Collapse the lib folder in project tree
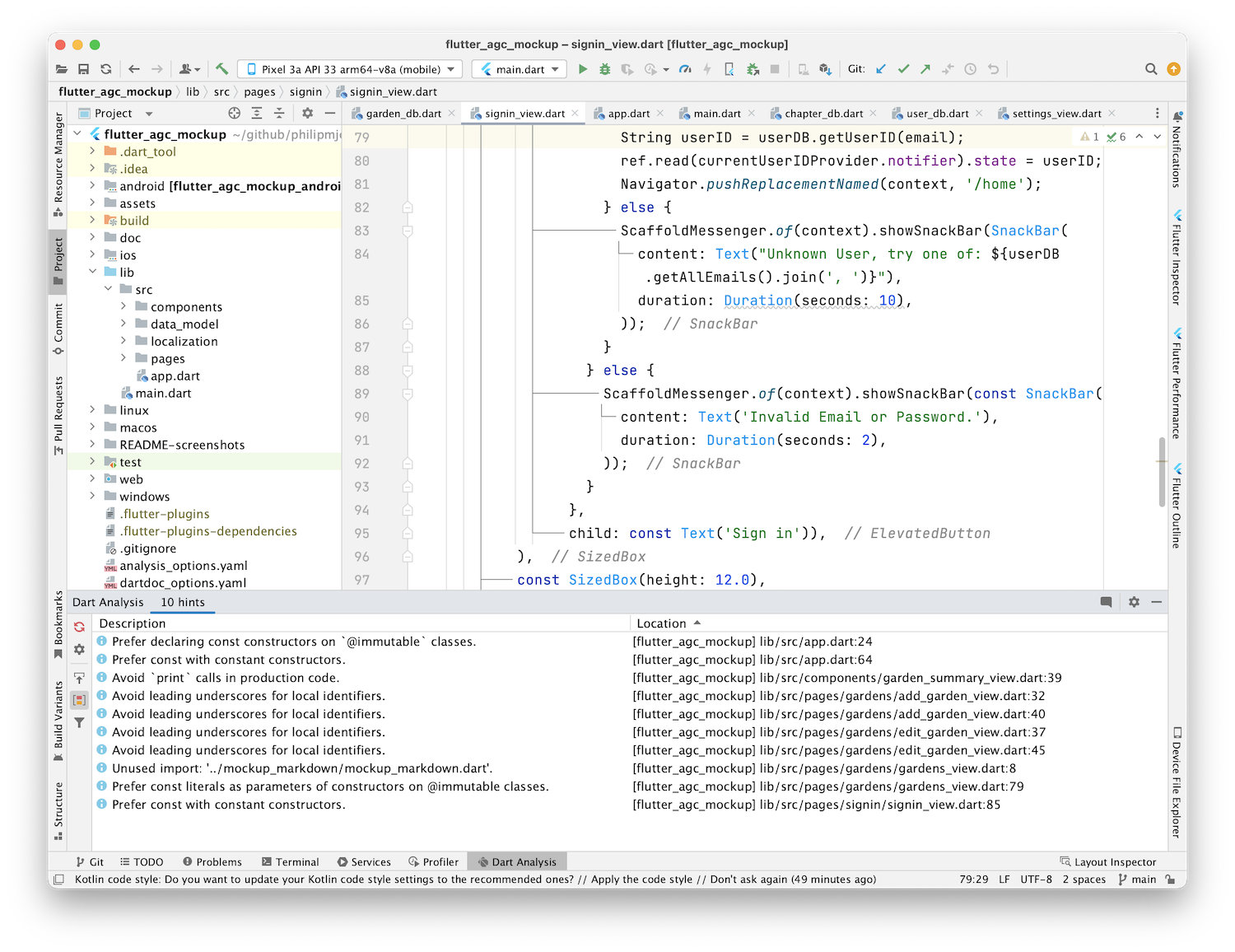The image size is (1235, 952). click(92, 273)
